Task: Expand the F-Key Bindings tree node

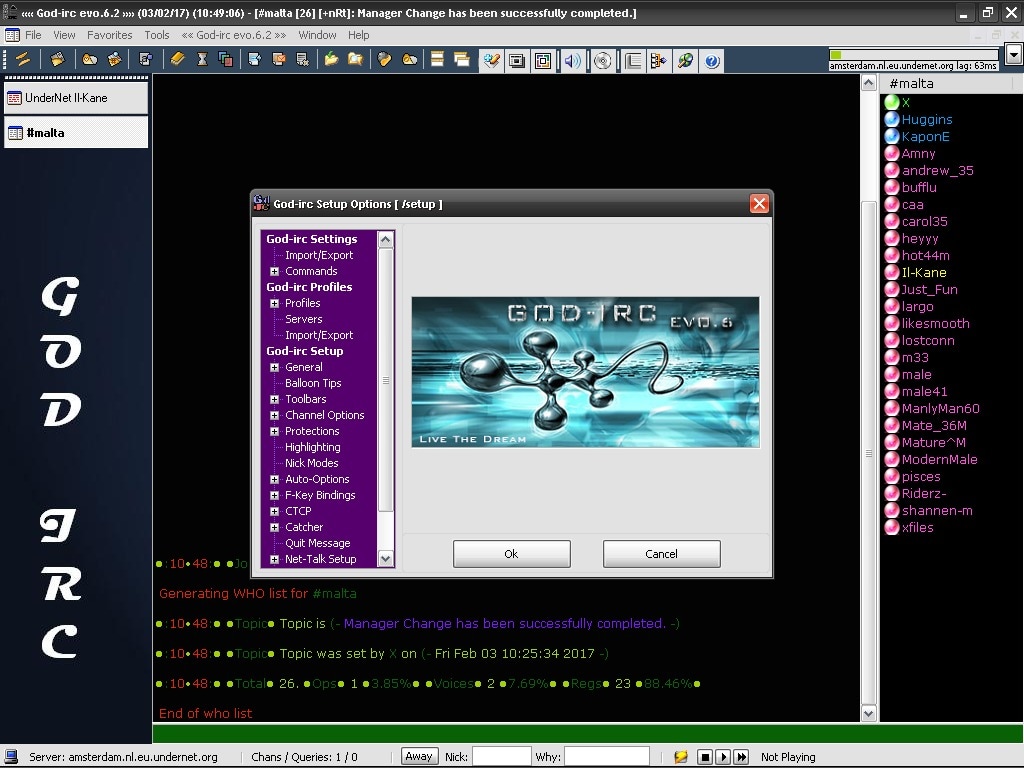Action: pos(274,495)
